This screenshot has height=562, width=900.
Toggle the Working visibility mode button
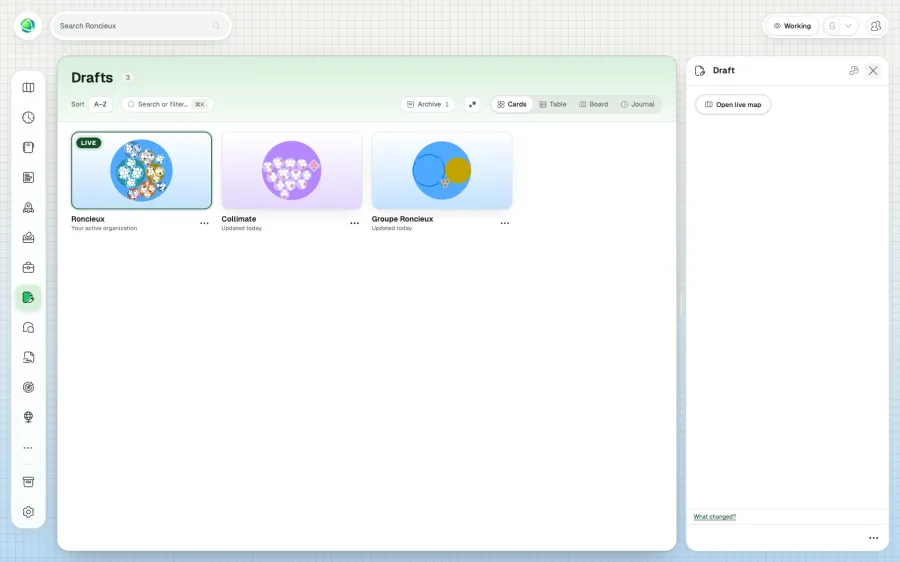pos(792,26)
